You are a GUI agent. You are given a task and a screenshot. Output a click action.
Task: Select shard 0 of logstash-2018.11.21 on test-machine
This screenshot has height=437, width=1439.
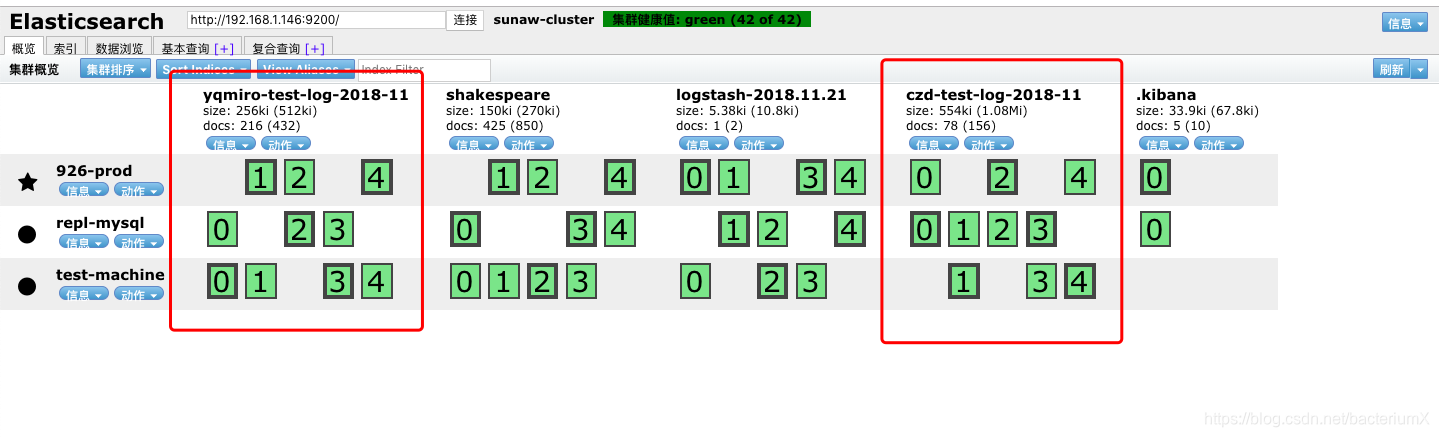click(x=694, y=283)
